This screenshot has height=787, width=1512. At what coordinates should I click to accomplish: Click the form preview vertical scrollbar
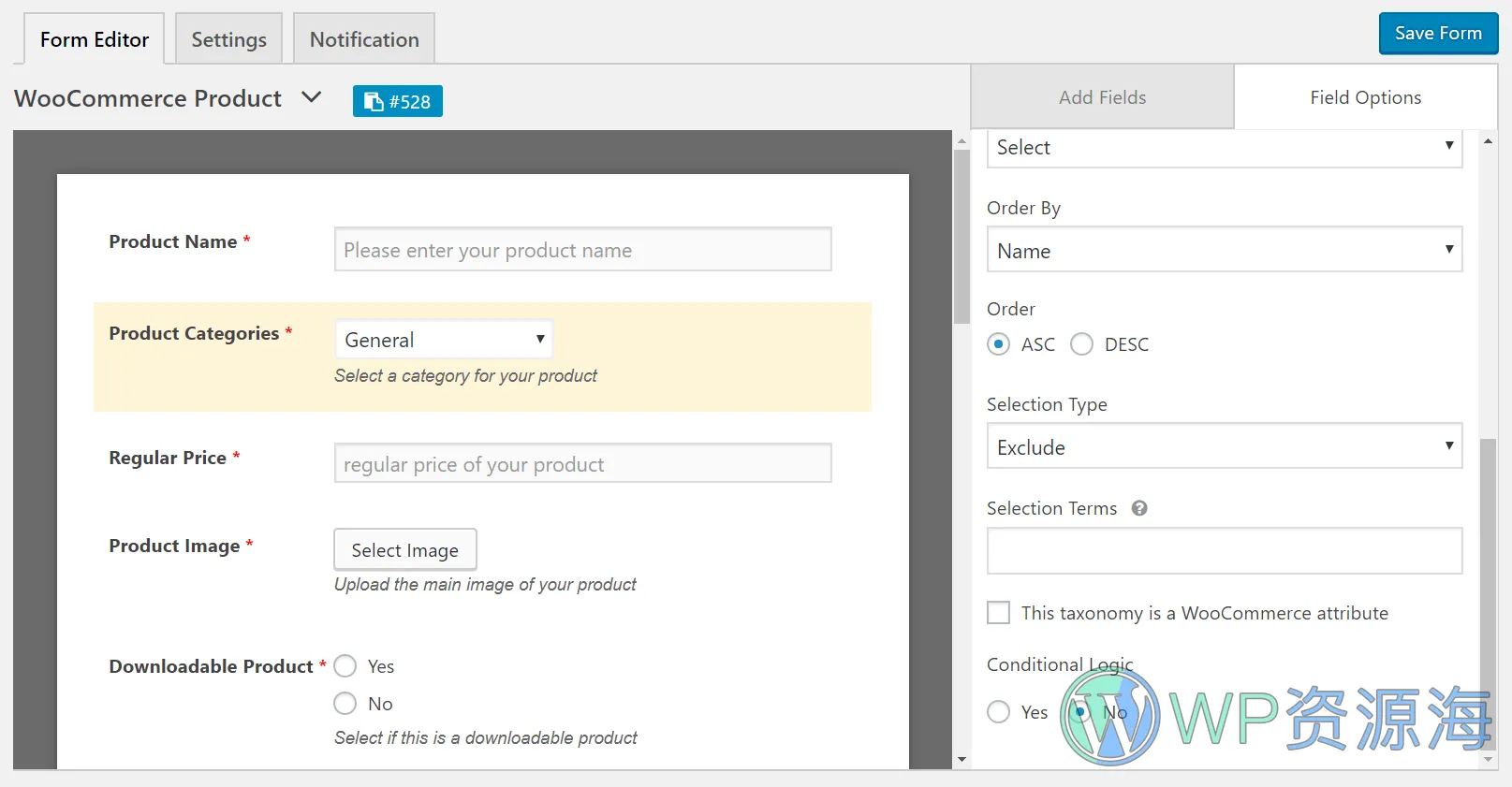click(x=962, y=236)
